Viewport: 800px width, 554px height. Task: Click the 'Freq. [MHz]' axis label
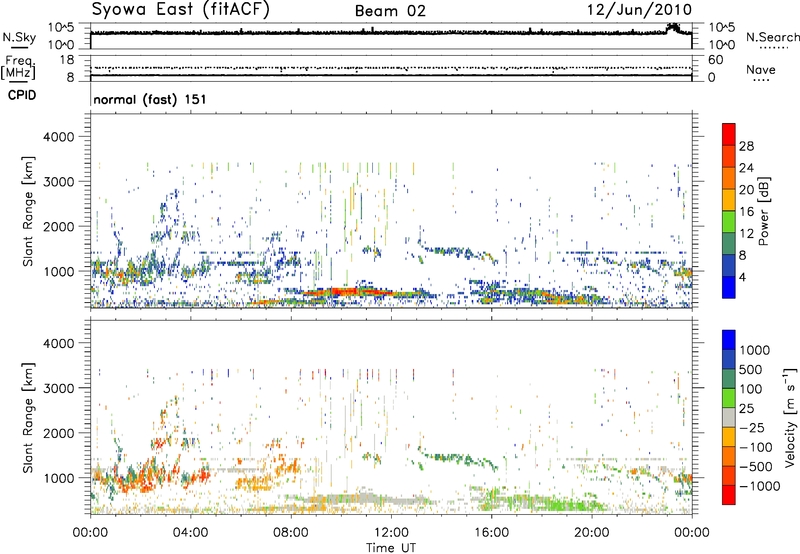pyautogui.click(x=18, y=68)
